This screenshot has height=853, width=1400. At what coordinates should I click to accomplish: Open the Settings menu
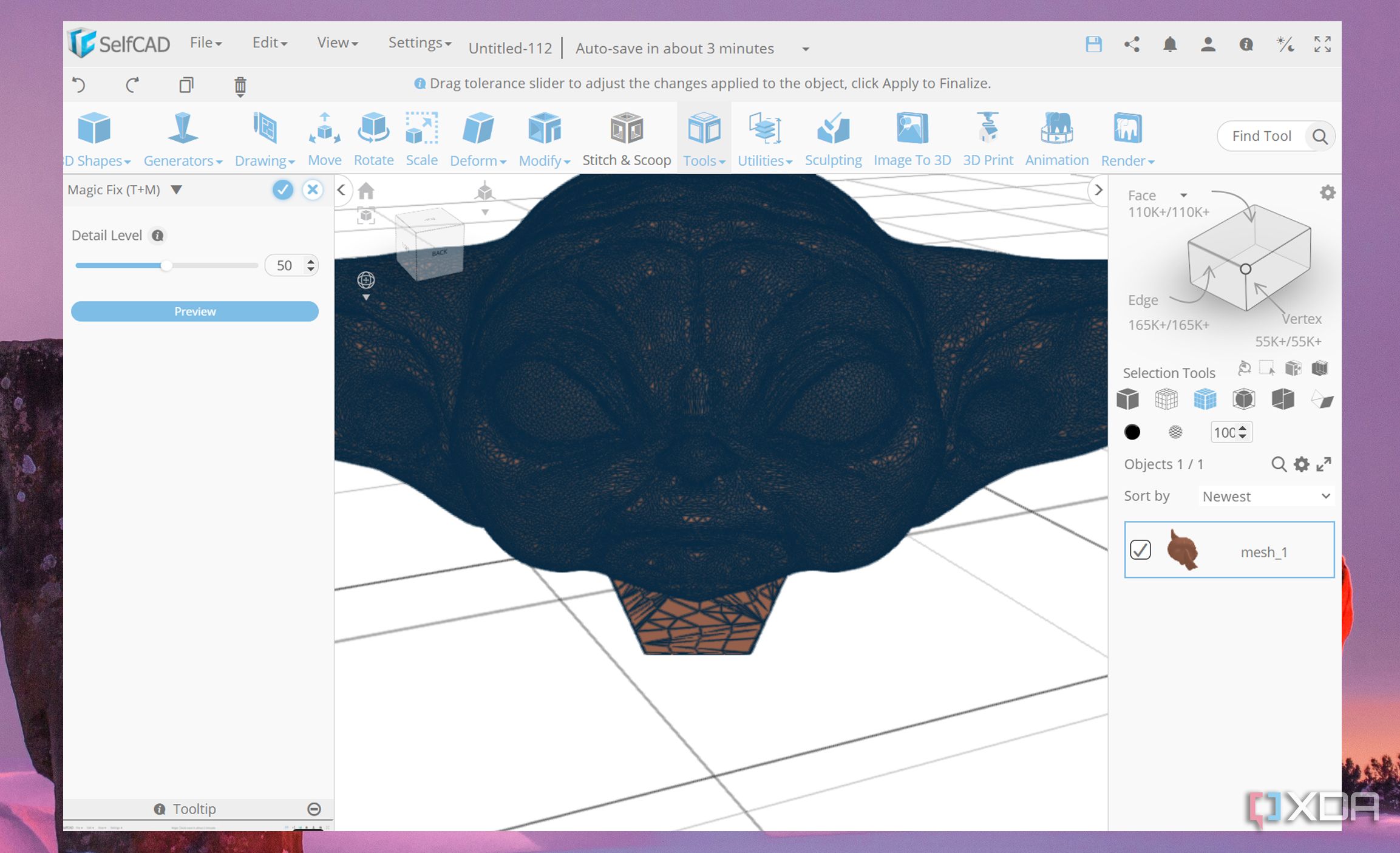[x=420, y=42]
